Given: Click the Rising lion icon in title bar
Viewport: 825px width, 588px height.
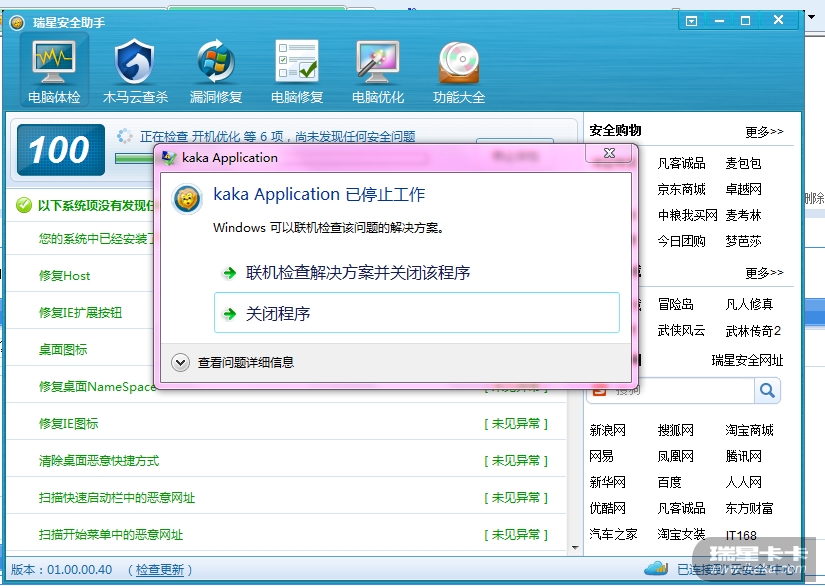Looking at the screenshot, I should coord(17,23).
